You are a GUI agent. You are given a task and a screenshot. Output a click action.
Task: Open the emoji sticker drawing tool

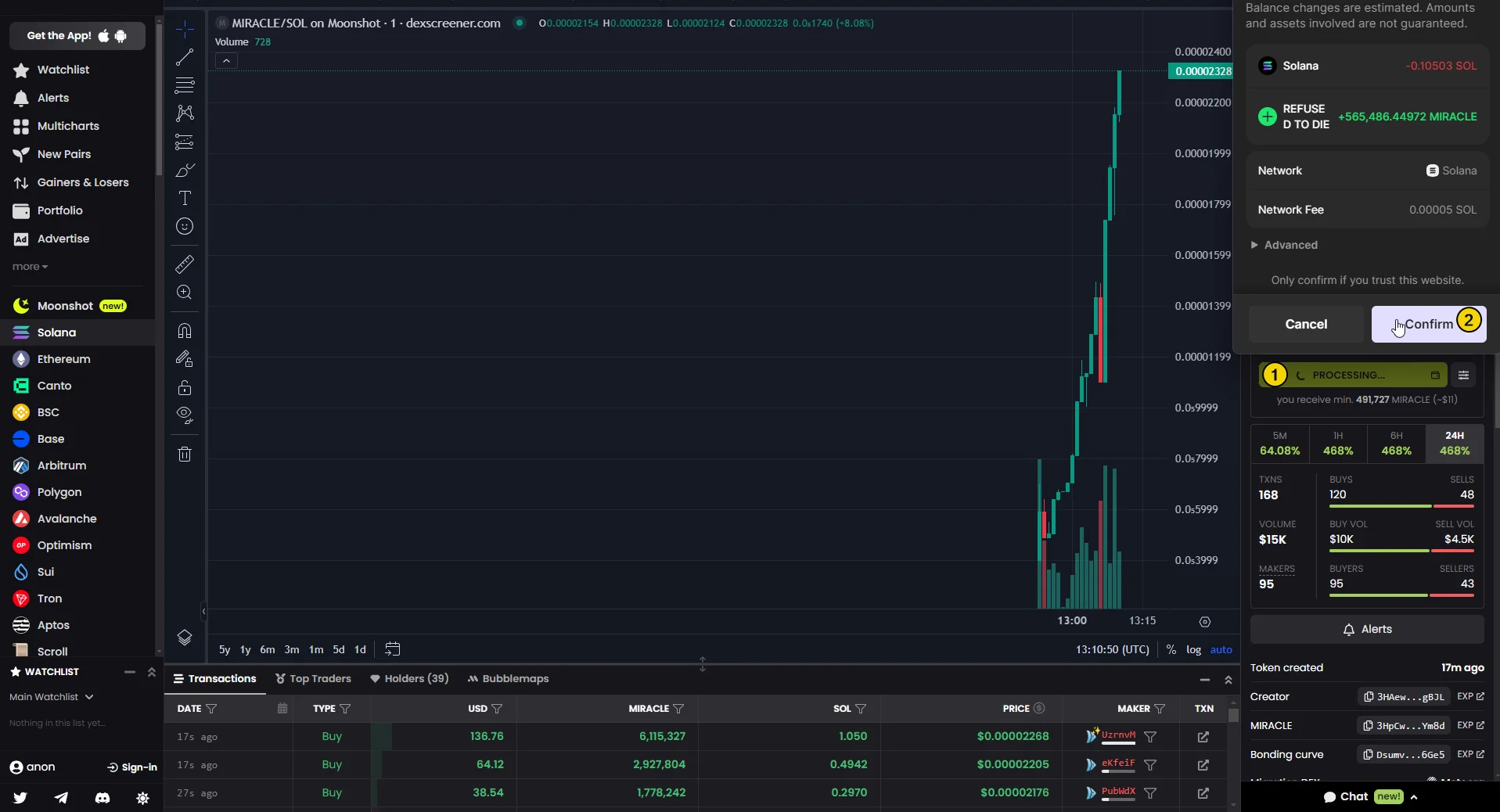[185, 226]
